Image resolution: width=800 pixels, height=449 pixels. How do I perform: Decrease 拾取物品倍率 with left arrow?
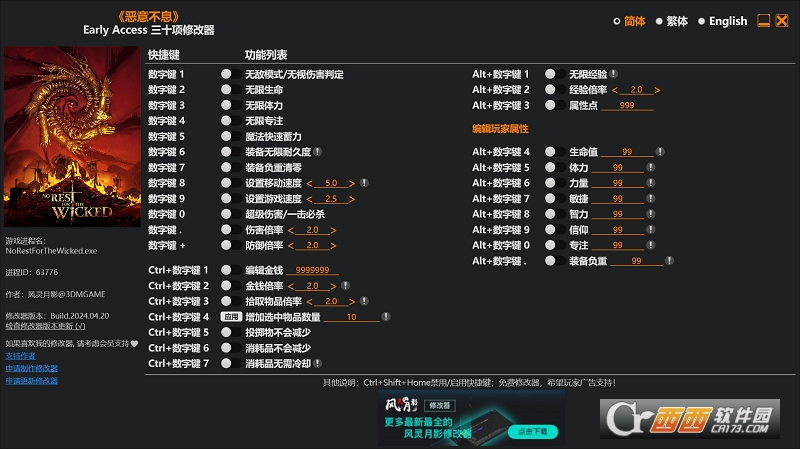309,302
